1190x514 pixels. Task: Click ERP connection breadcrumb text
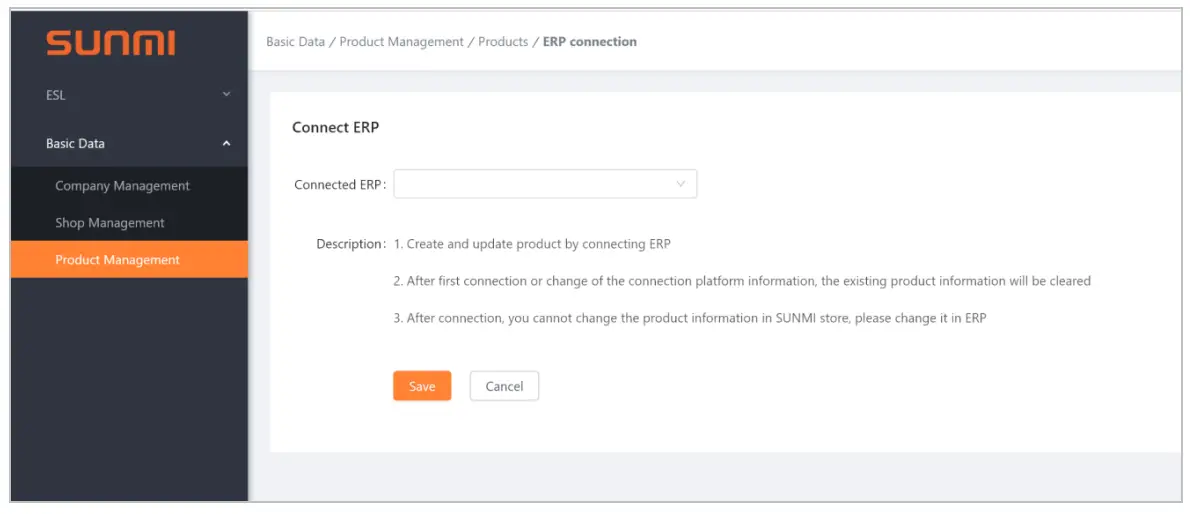tap(590, 42)
